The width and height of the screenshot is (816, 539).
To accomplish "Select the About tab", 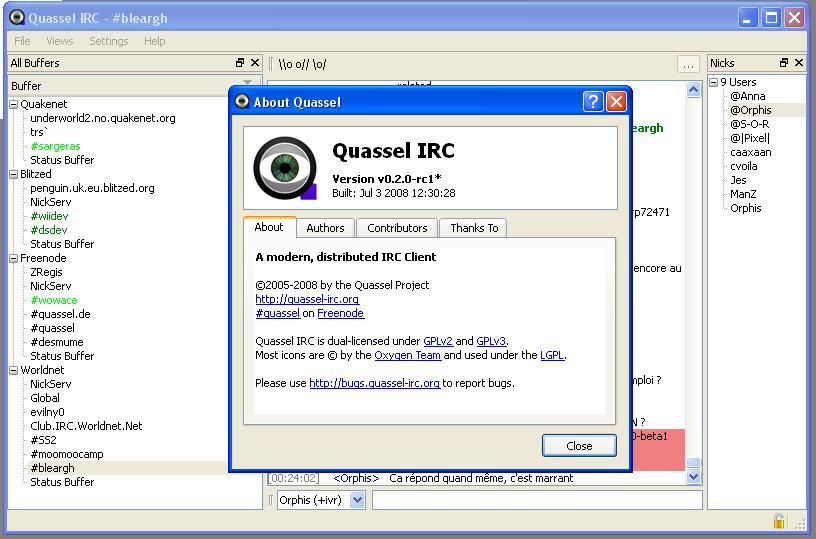I will [x=269, y=227].
